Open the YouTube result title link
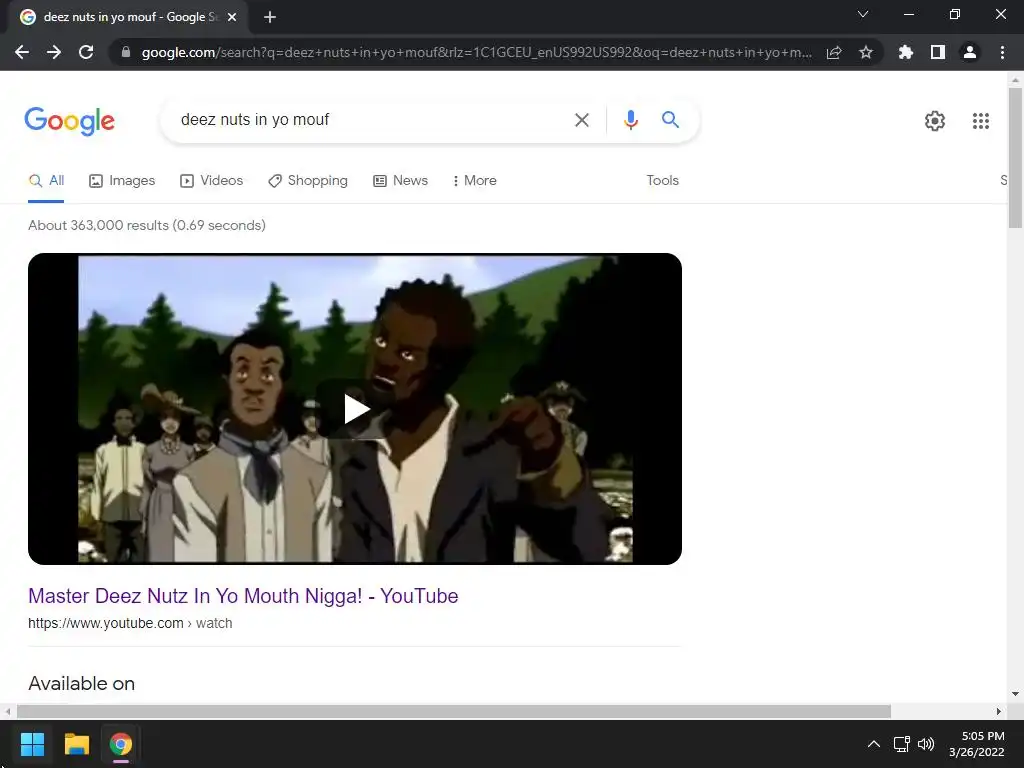This screenshot has width=1024, height=768. pos(243,596)
